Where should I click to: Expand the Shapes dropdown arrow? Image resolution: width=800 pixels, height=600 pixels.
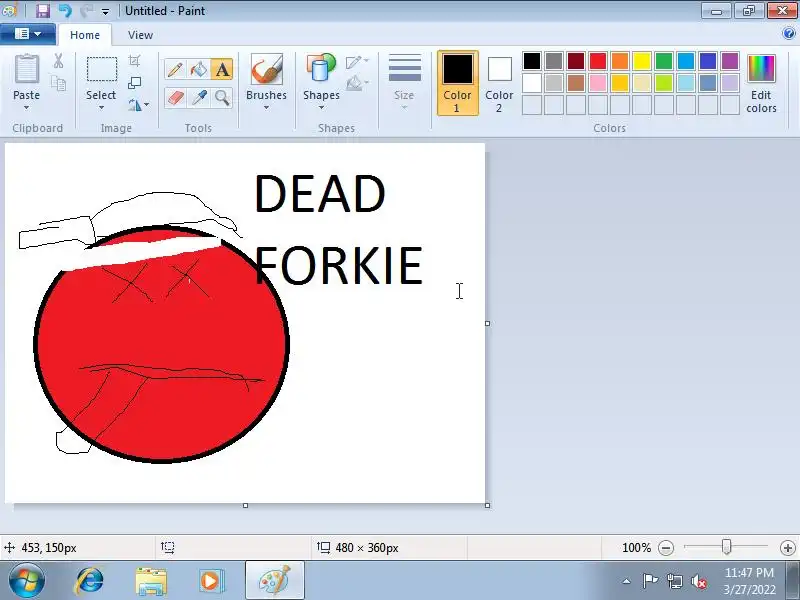click(321, 108)
